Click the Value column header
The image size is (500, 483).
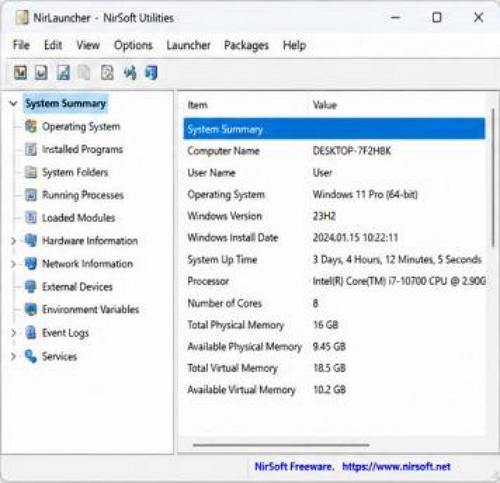pos(325,105)
